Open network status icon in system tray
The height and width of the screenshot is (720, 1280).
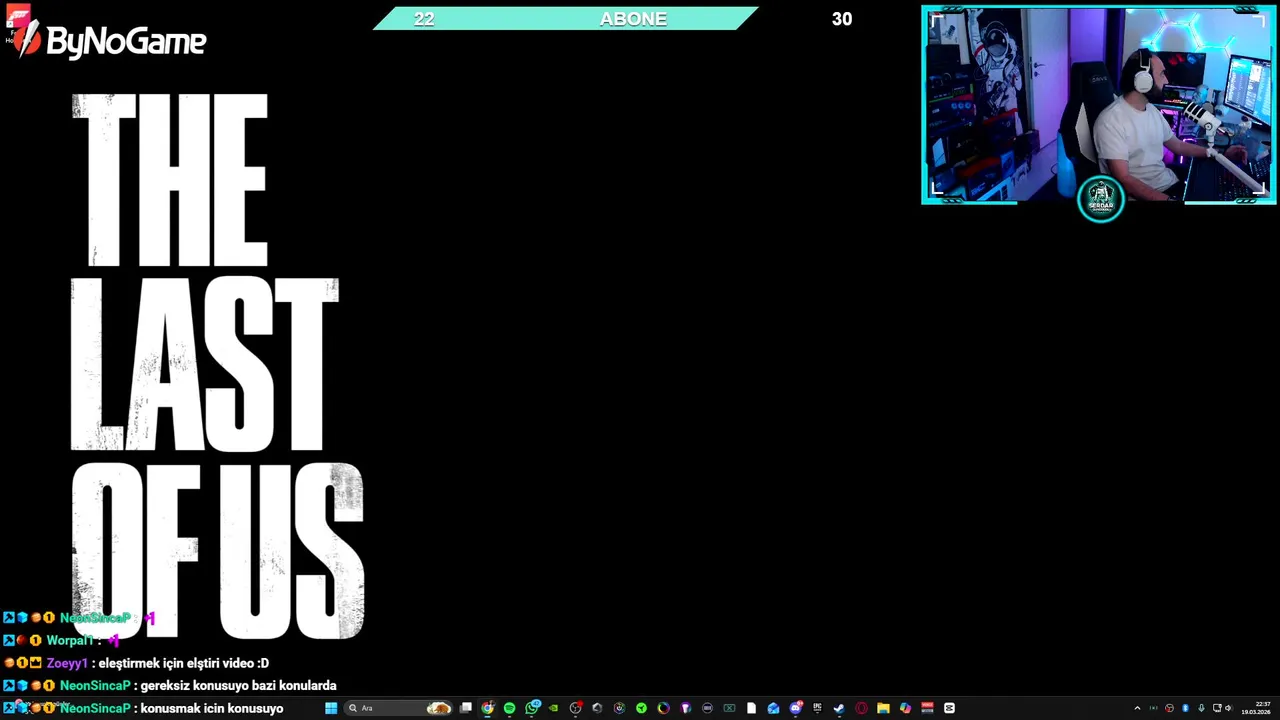pyautogui.click(x=1217, y=708)
